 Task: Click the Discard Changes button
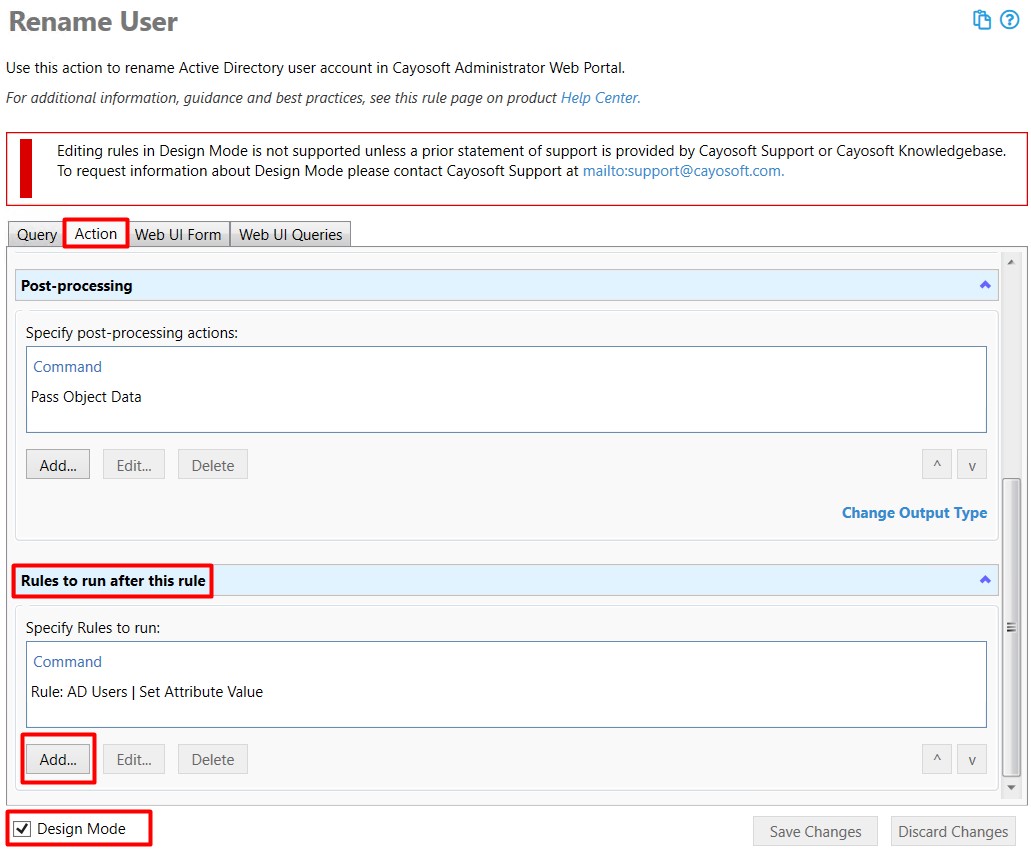click(953, 832)
